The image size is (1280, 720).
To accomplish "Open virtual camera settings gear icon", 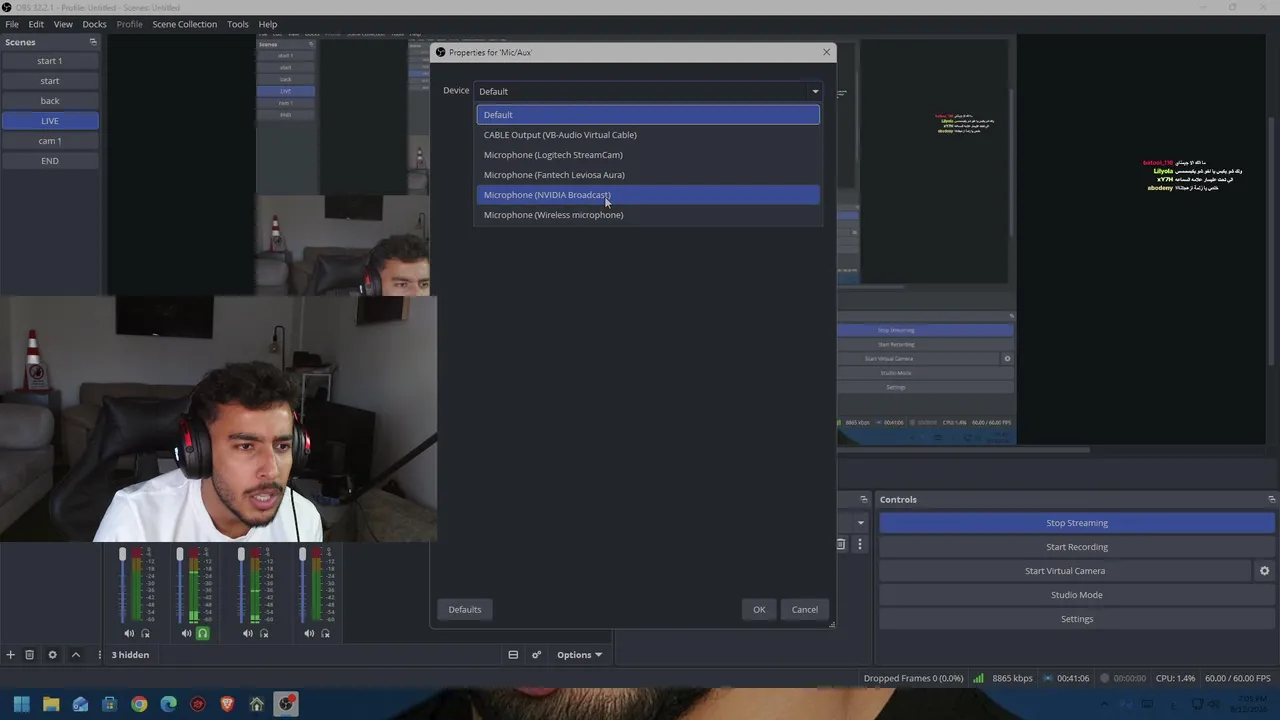I will click(1264, 571).
